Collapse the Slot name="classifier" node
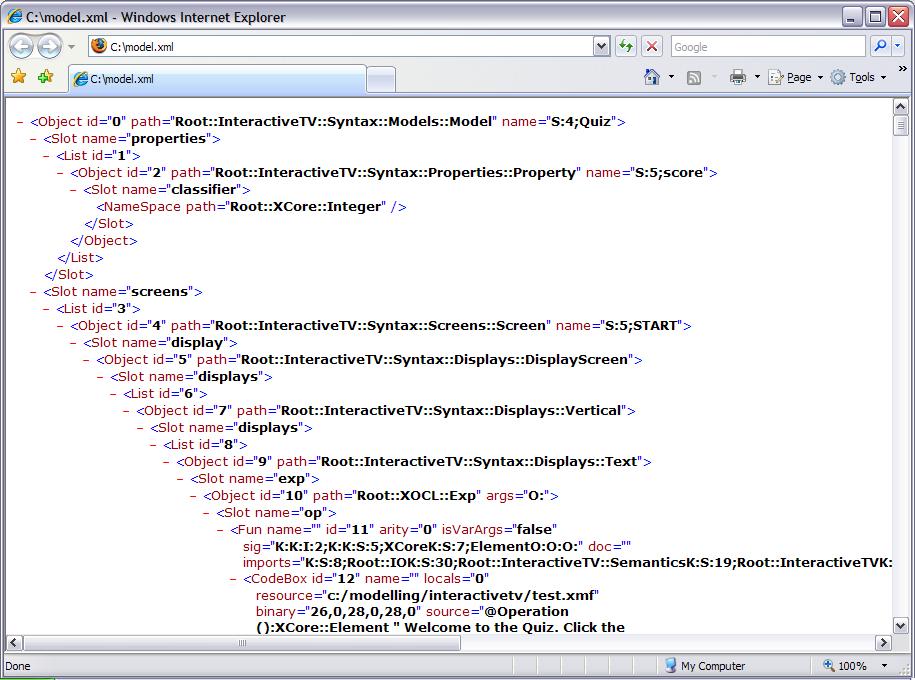This screenshot has width=915, height=680. 74,190
